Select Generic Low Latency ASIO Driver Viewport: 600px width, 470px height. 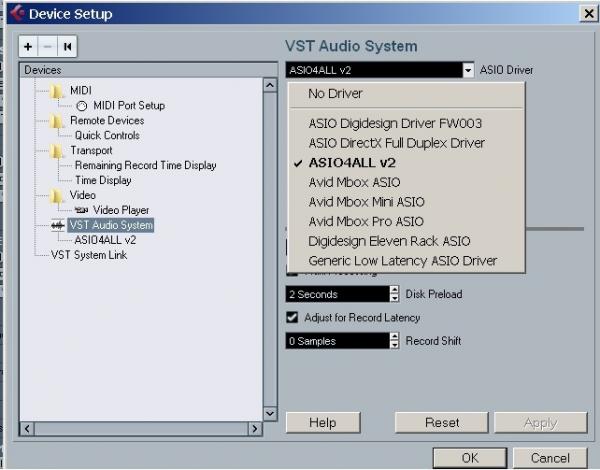point(406,261)
